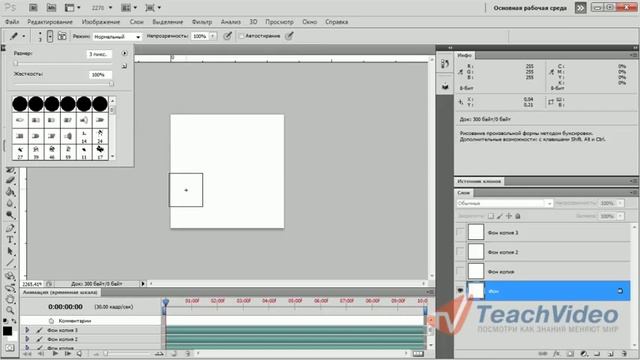Select the Pen tool

10,229
